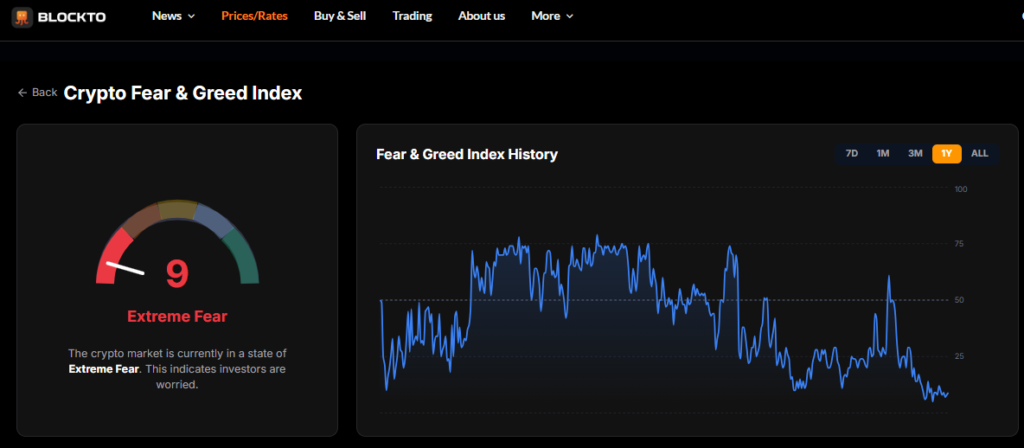Click the white gauge needle
Screen dimensions: 1024x448
(x=126, y=268)
